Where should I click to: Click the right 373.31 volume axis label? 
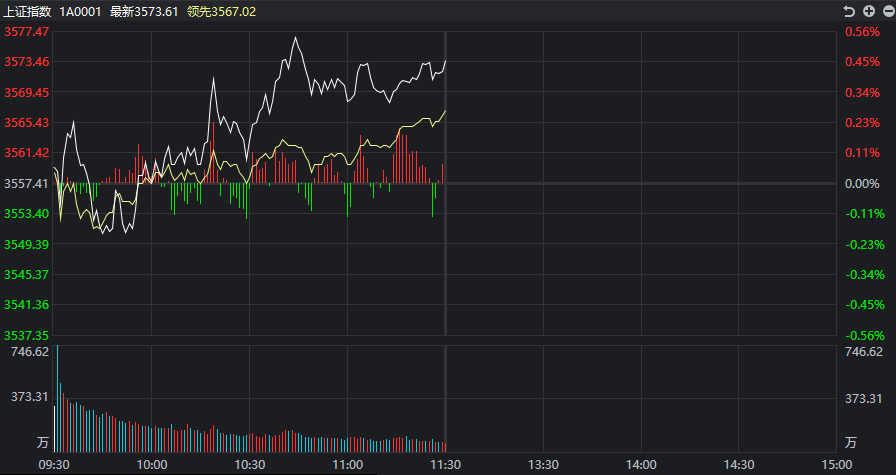coord(864,398)
